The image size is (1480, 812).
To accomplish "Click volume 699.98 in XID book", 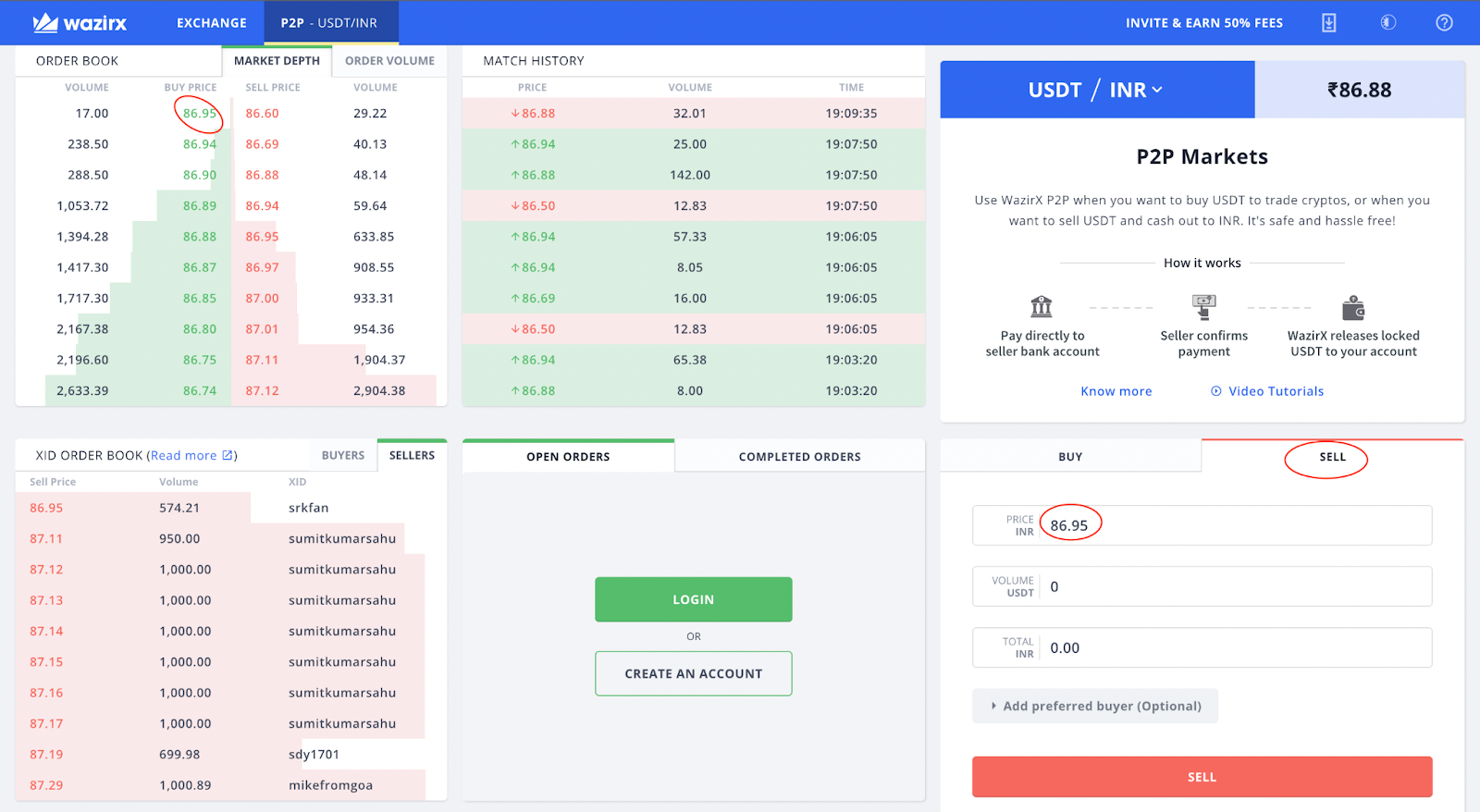I will coord(179,754).
